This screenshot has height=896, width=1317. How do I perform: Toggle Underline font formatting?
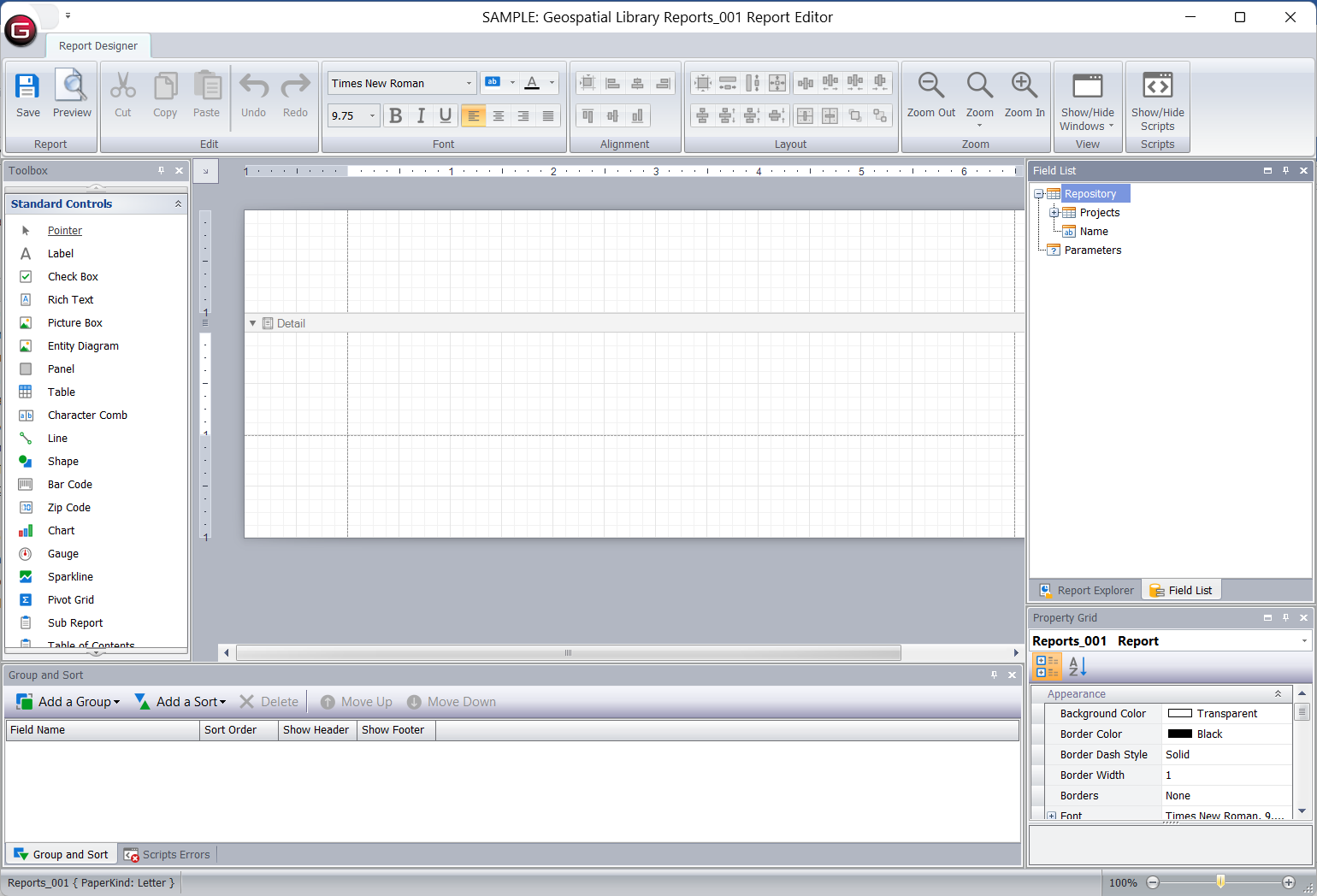point(446,116)
